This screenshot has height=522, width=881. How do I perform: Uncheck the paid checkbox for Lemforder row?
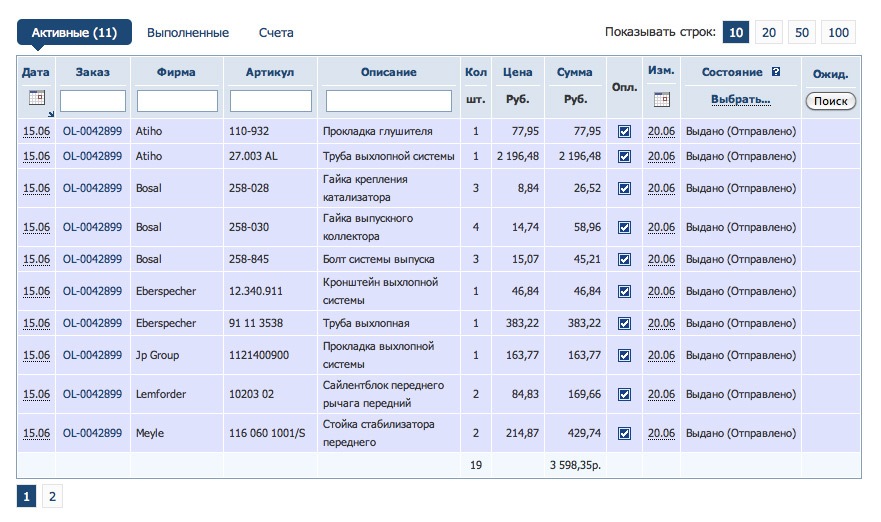625,394
